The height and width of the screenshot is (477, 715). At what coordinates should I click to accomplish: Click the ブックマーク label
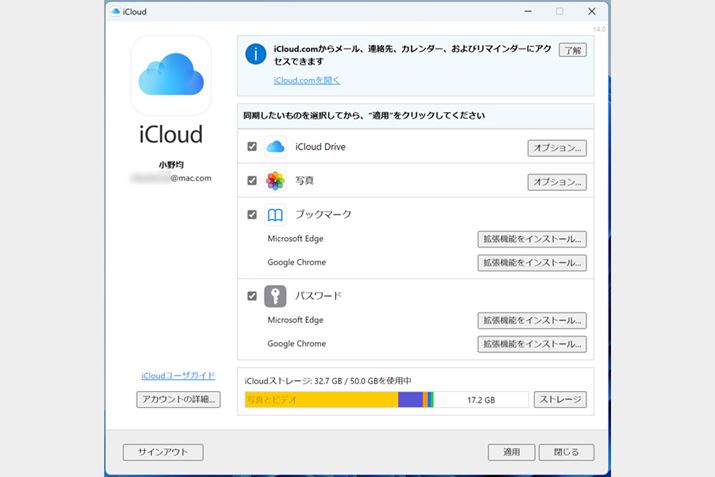coord(323,214)
